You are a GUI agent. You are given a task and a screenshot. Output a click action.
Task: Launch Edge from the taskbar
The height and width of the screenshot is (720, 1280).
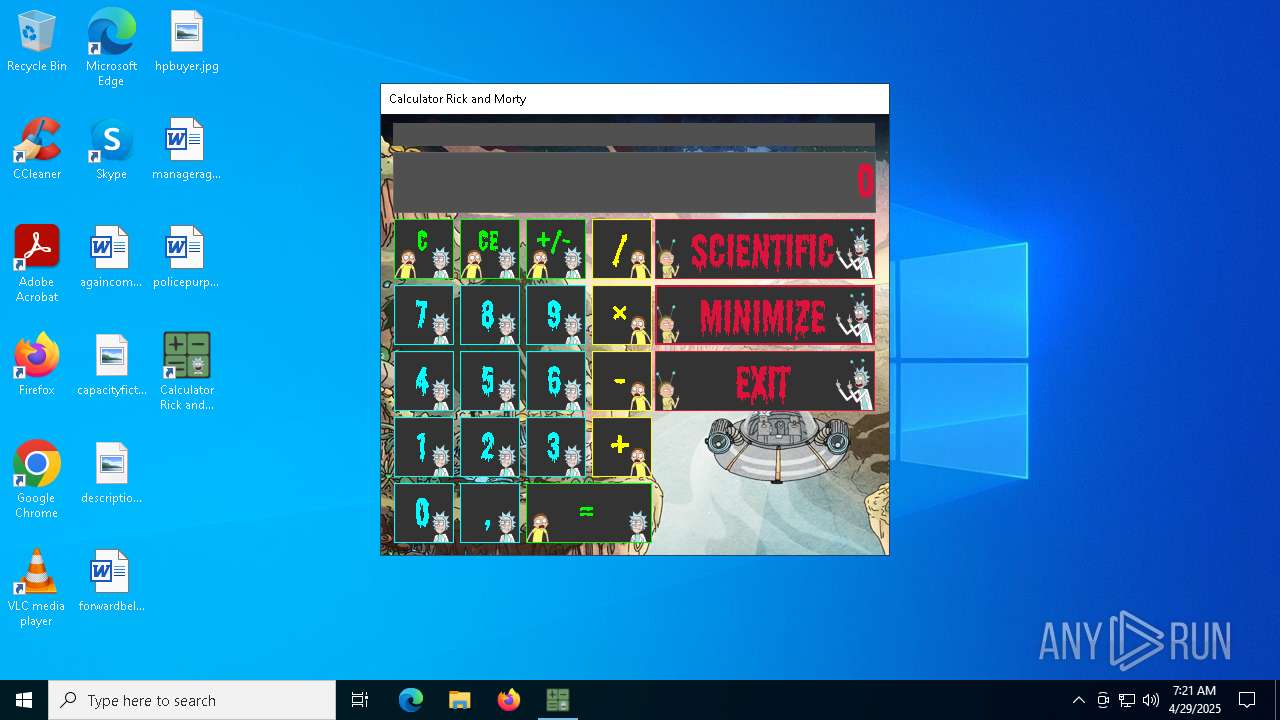point(411,700)
